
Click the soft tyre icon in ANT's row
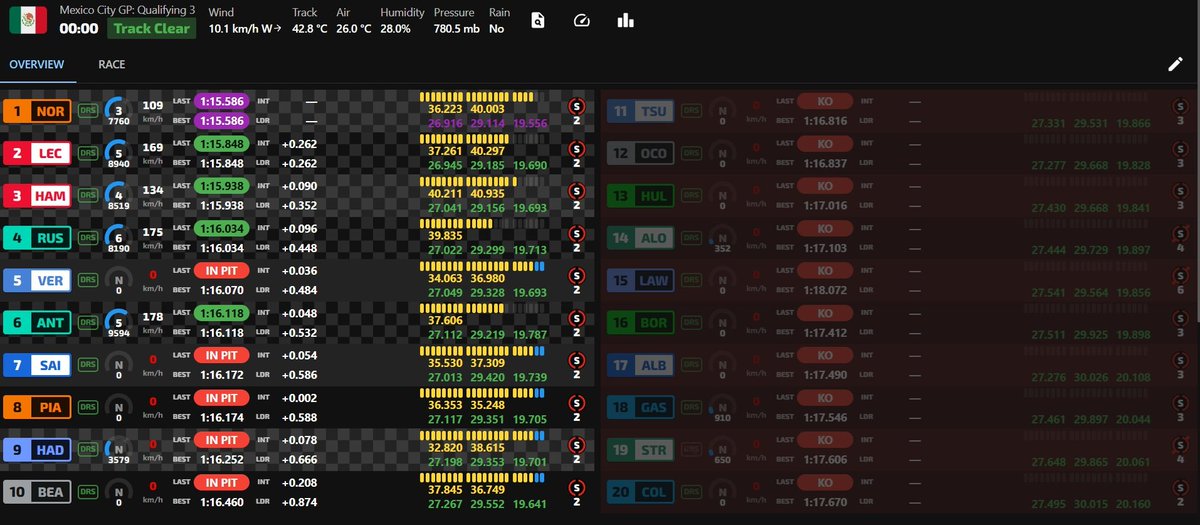click(x=577, y=316)
